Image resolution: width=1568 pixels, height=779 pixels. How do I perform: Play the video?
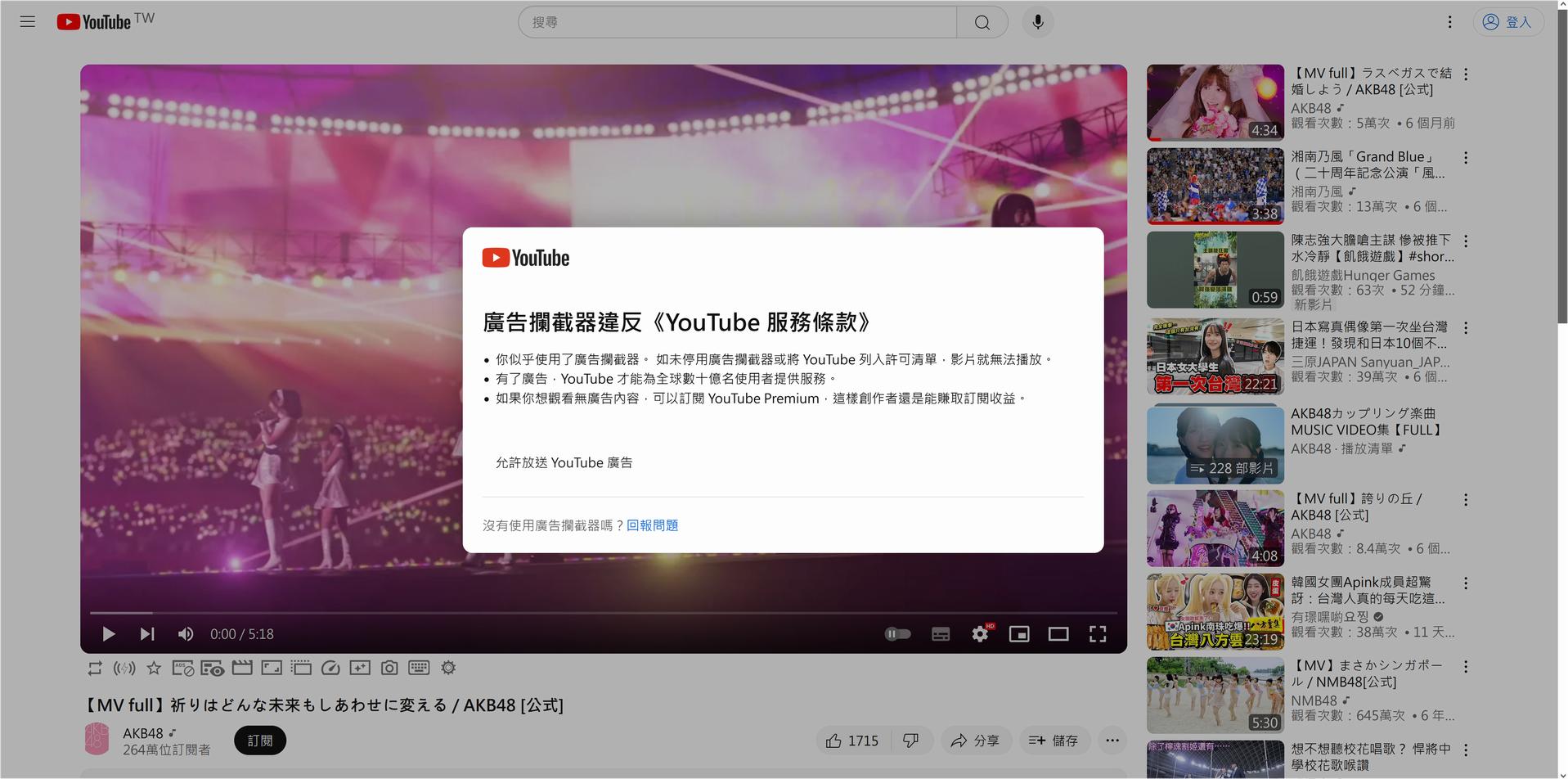108,634
